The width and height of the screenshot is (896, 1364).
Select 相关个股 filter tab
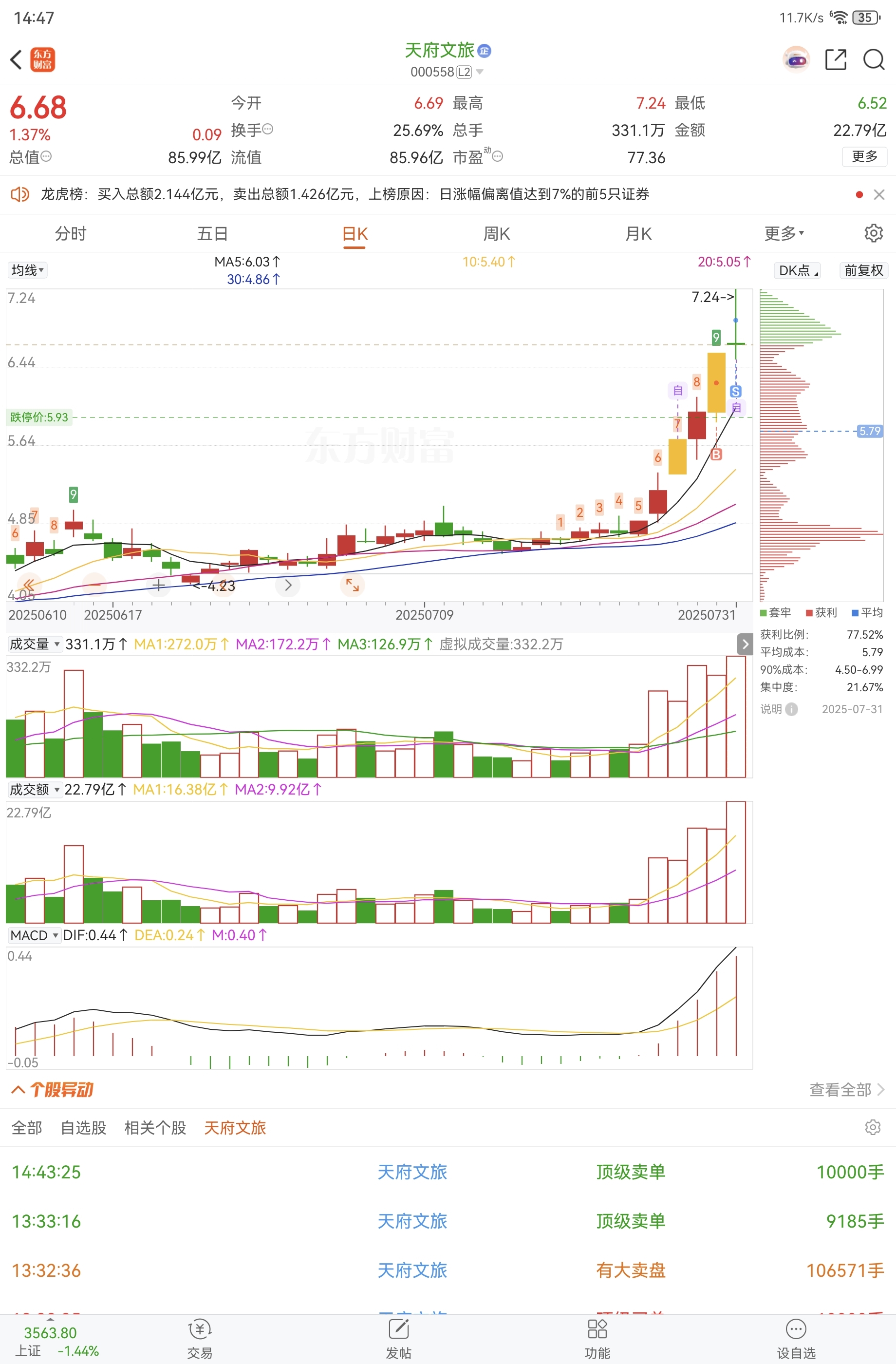pyautogui.click(x=155, y=1128)
